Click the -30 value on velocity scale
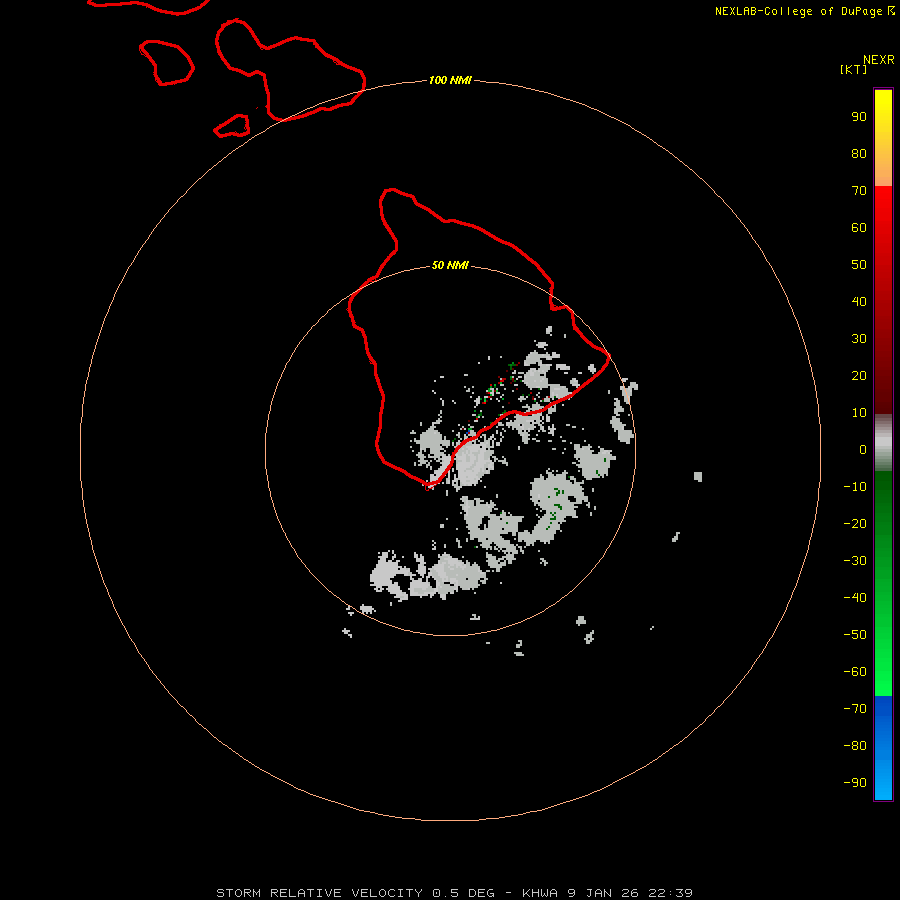900x900 pixels. click(855, 561)
